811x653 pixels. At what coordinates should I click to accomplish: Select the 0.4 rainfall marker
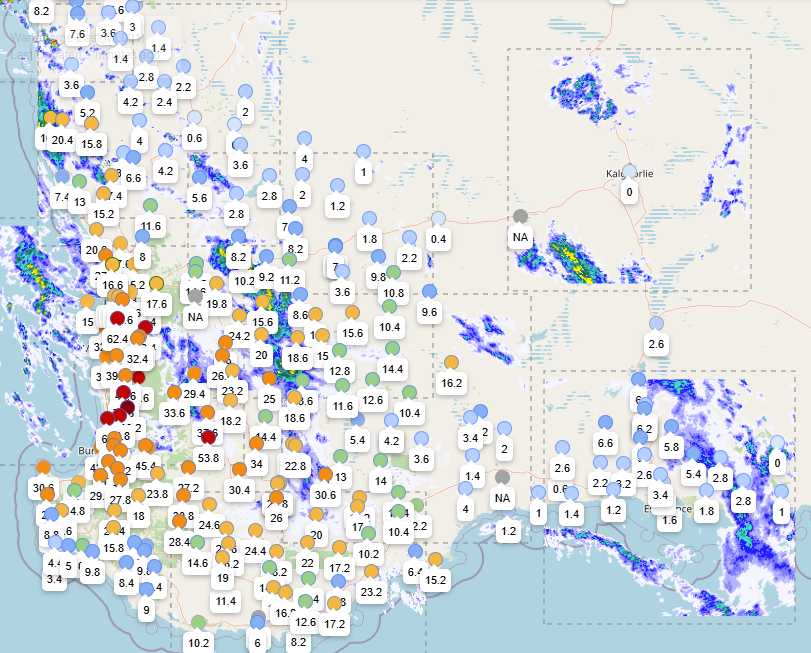438,218
